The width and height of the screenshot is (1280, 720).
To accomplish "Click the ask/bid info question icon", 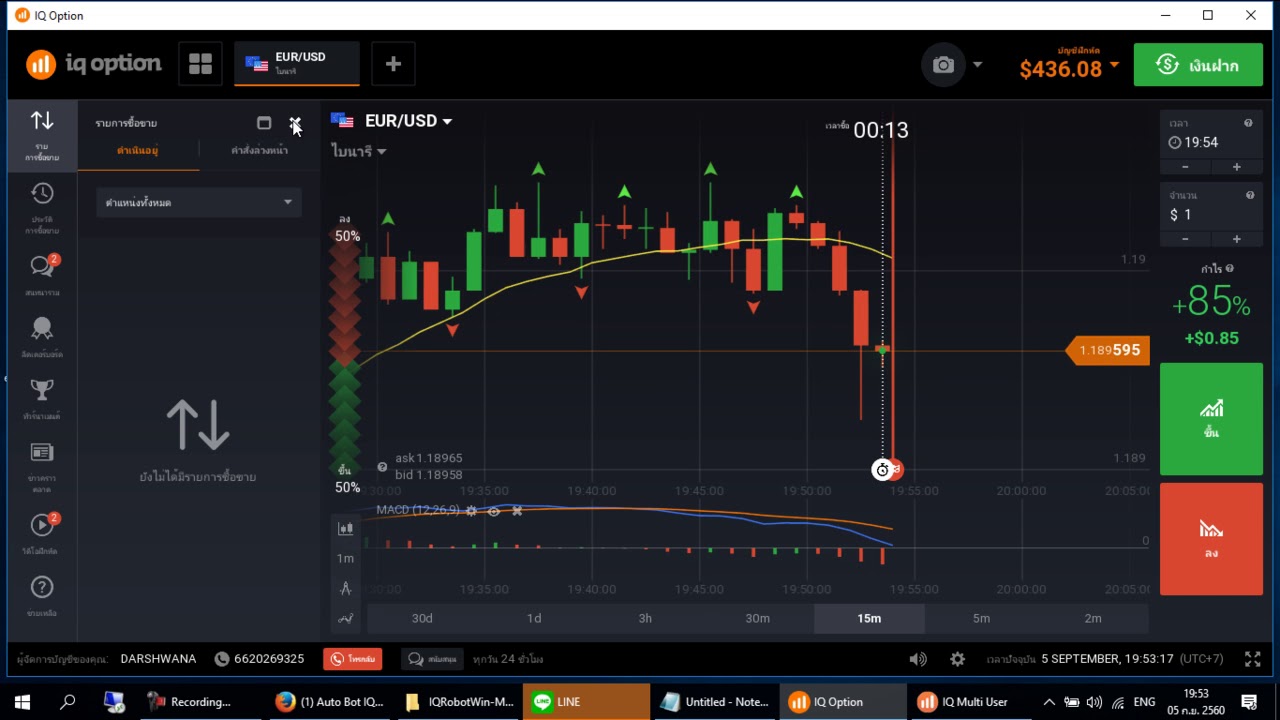I will click(382, 467).
